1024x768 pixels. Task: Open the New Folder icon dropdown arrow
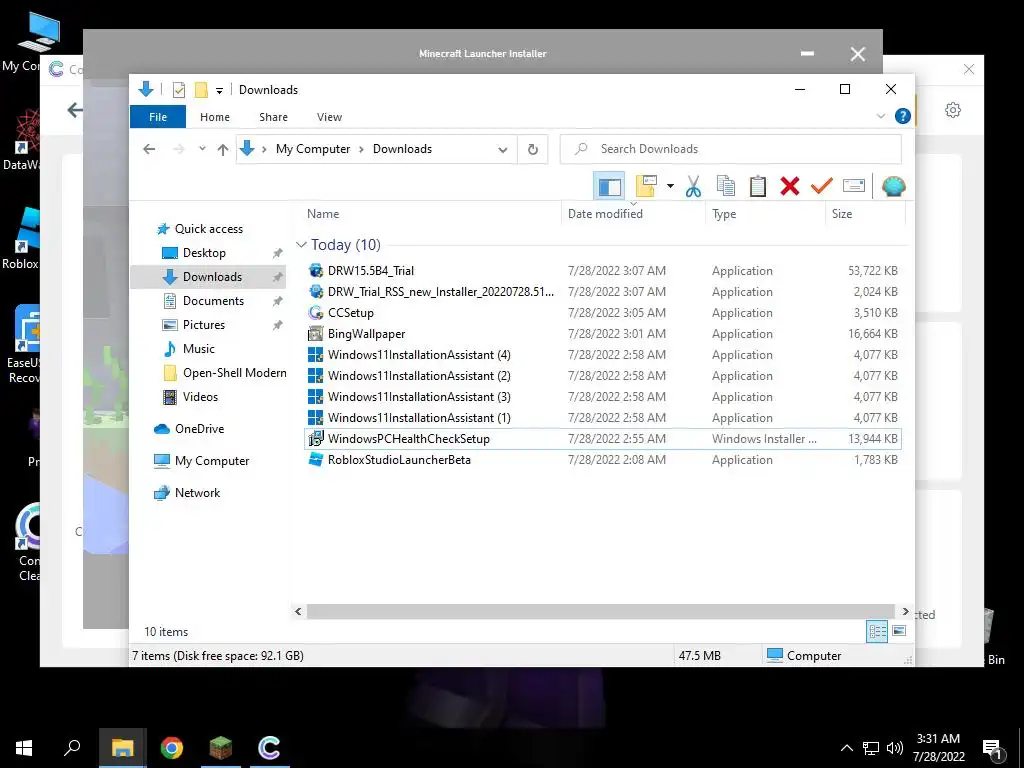670,186
